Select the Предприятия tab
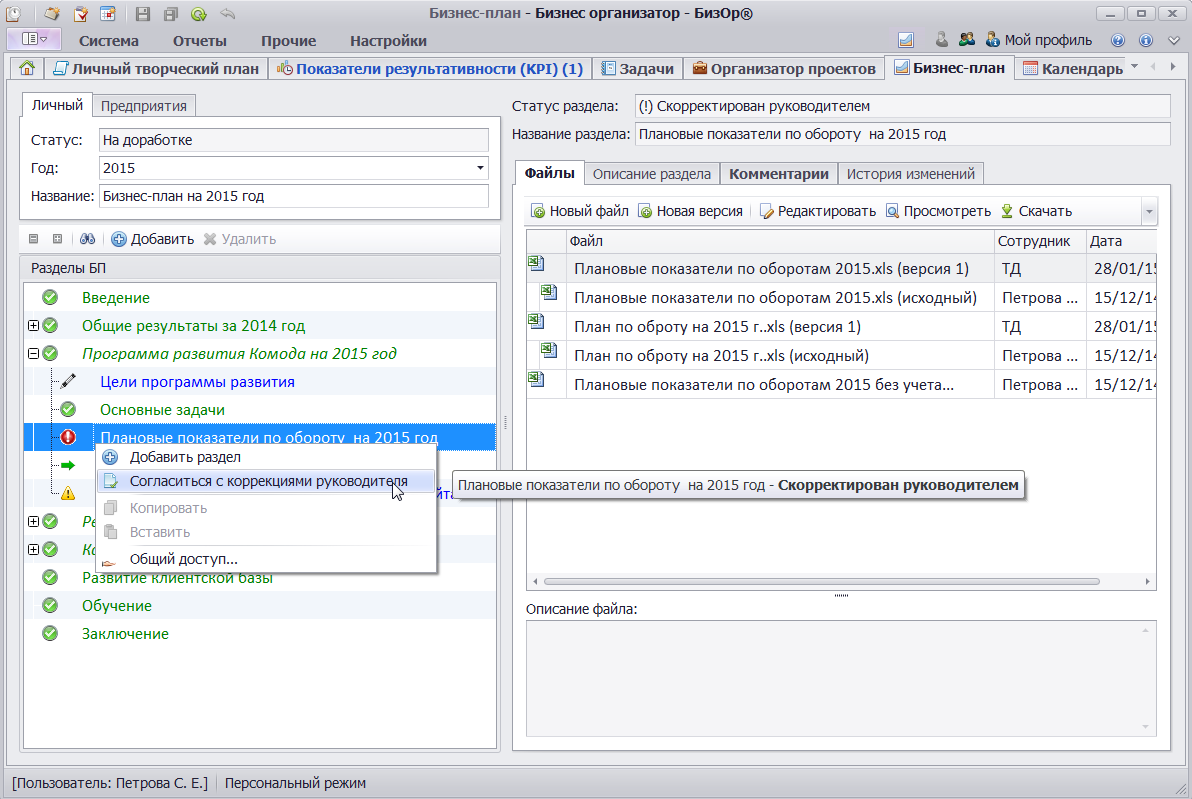Image resolution: width=1192 pixels, height=799 pixels. coord(145,105)
